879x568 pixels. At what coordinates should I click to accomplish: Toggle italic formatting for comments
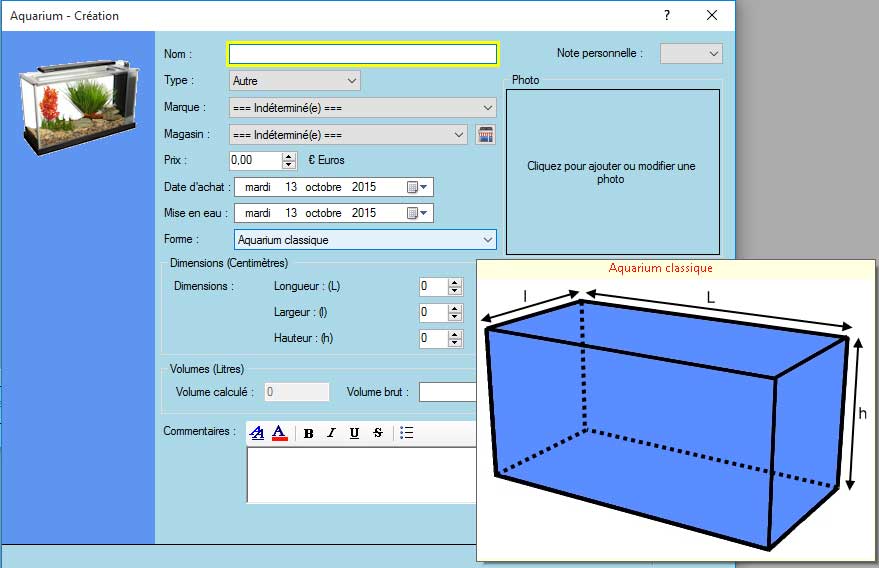click(x=331, y=433)
